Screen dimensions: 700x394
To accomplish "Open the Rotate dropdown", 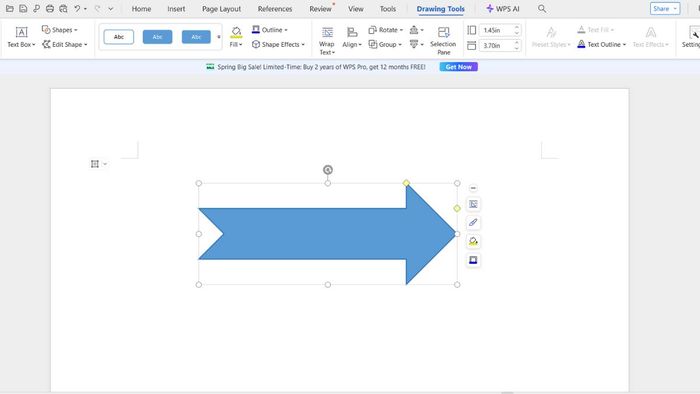I will (385, 30).
